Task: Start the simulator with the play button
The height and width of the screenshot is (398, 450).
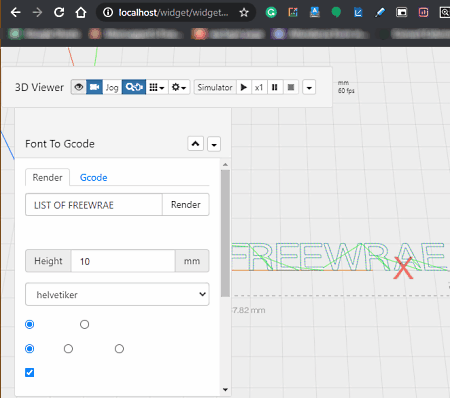Action: (244, 87)
